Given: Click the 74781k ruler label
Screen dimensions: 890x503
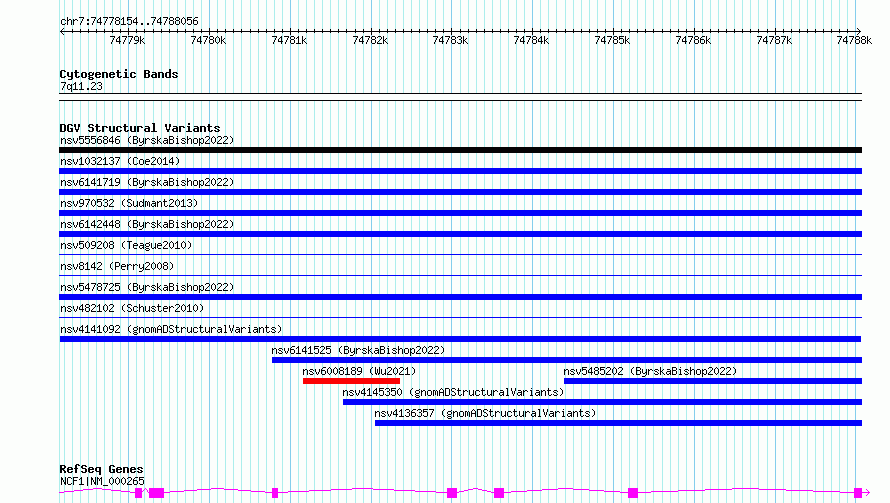Looking at the screenshot, I should point(289,40).
